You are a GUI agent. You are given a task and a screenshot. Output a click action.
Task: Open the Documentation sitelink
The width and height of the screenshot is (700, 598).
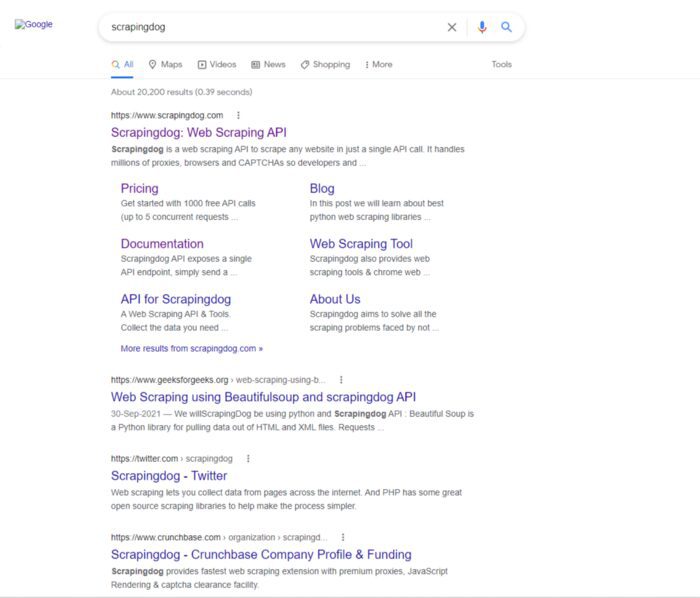point(161,244)
